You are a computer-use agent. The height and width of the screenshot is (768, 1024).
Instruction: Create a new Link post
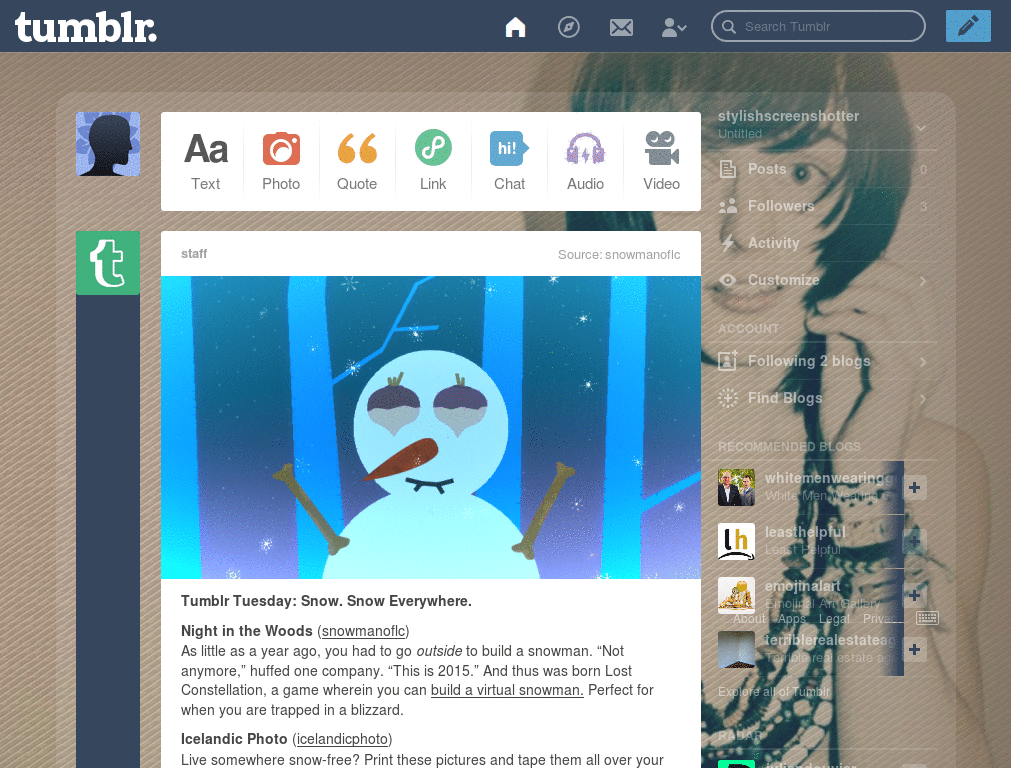[x=433, y=161]
